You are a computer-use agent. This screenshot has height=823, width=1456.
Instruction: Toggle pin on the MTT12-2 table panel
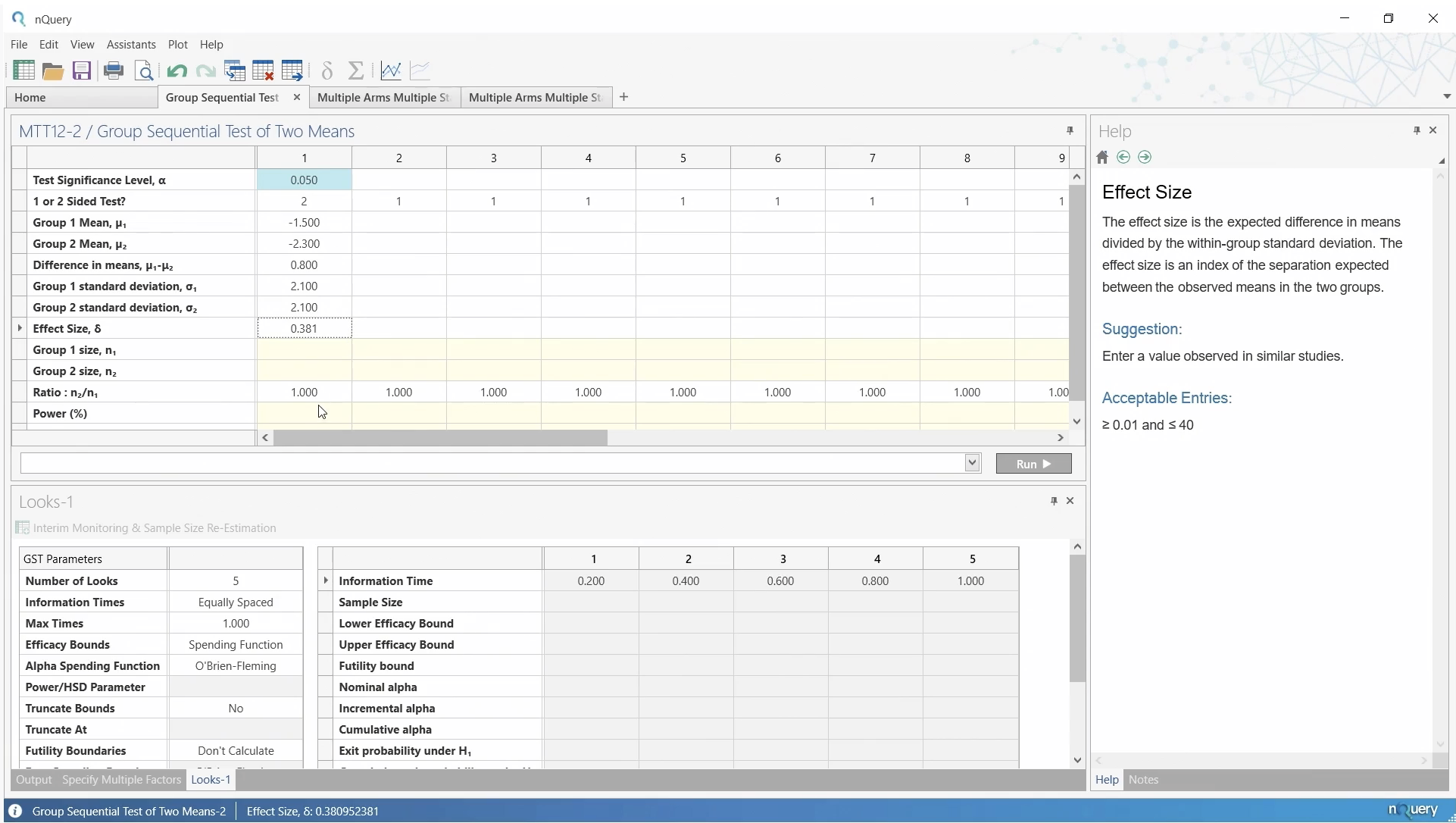[1070, 131]
